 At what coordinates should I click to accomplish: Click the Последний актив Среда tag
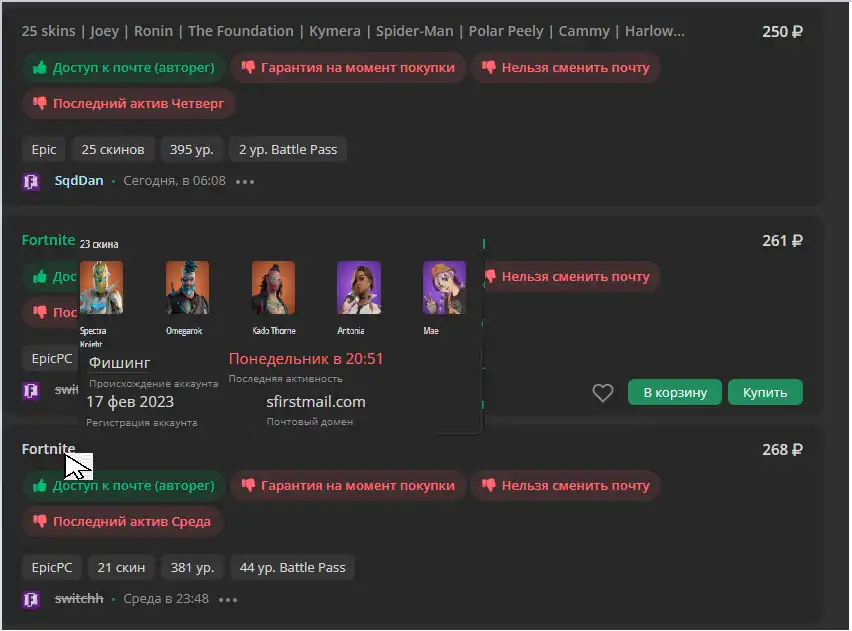click(122, 521)
